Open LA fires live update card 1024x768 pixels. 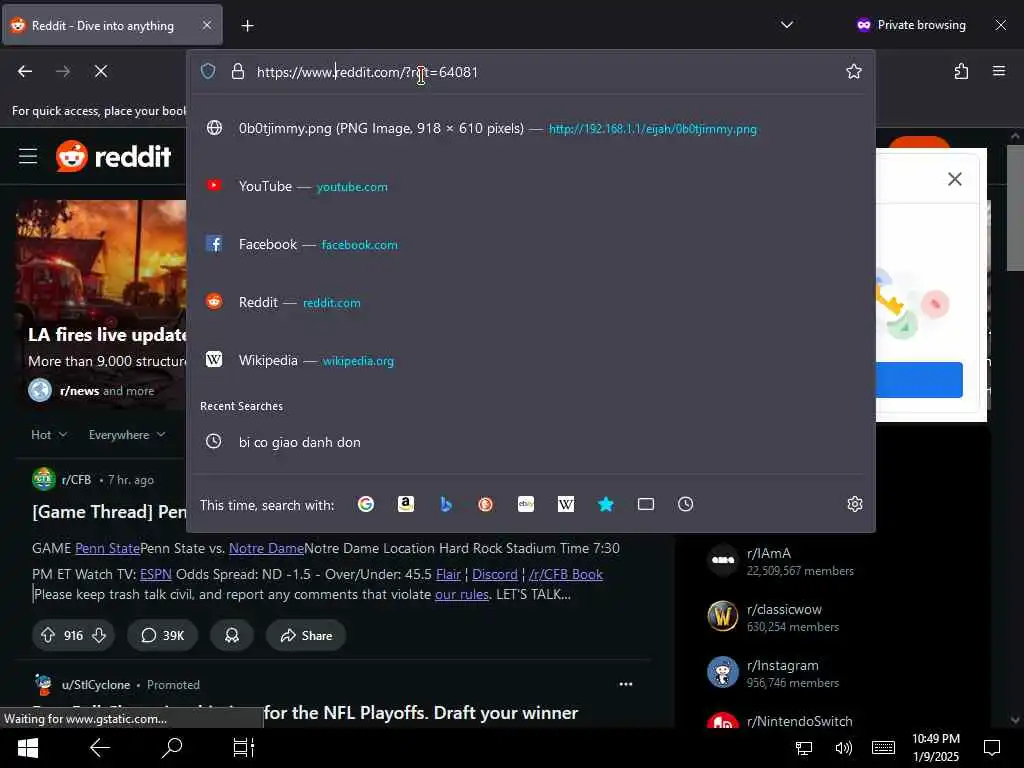(101, 305)
